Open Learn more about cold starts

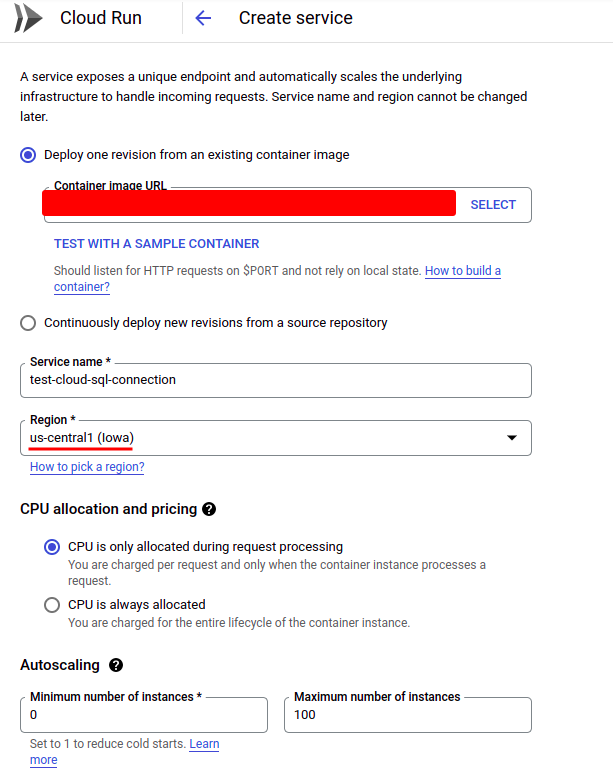point(204,744)
